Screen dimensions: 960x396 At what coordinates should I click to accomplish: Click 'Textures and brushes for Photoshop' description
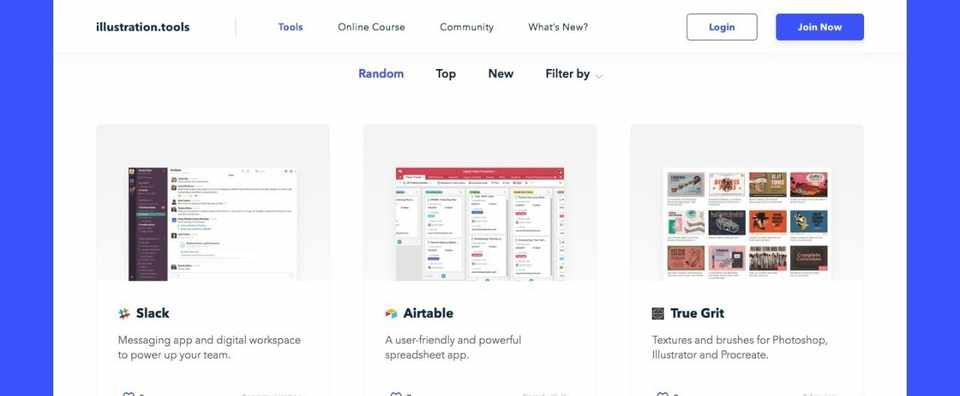[740, 340]
